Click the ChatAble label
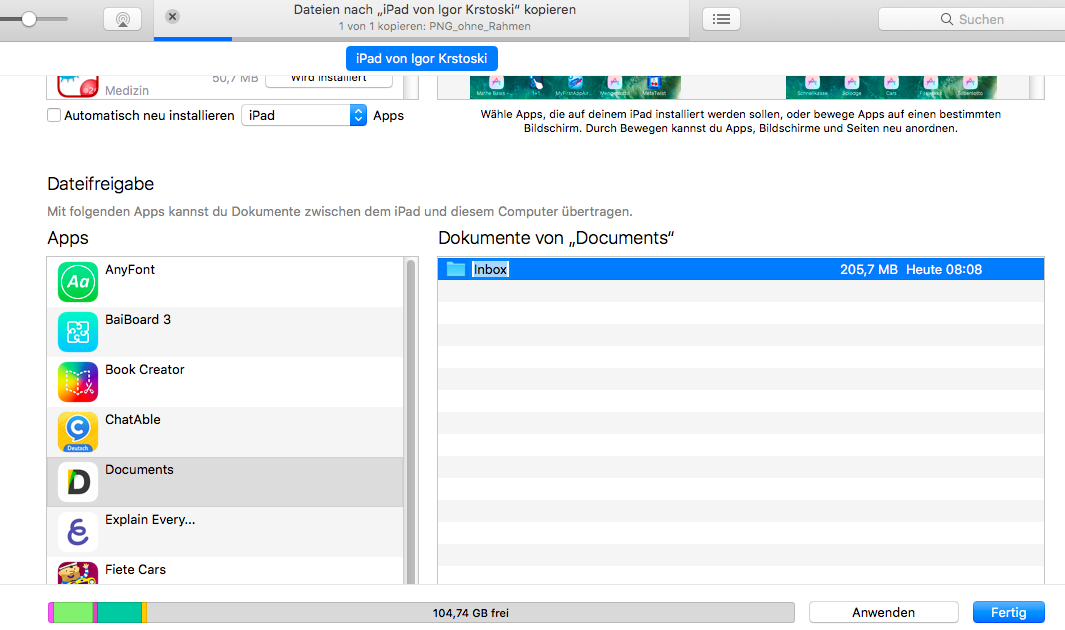 point(133,420)
